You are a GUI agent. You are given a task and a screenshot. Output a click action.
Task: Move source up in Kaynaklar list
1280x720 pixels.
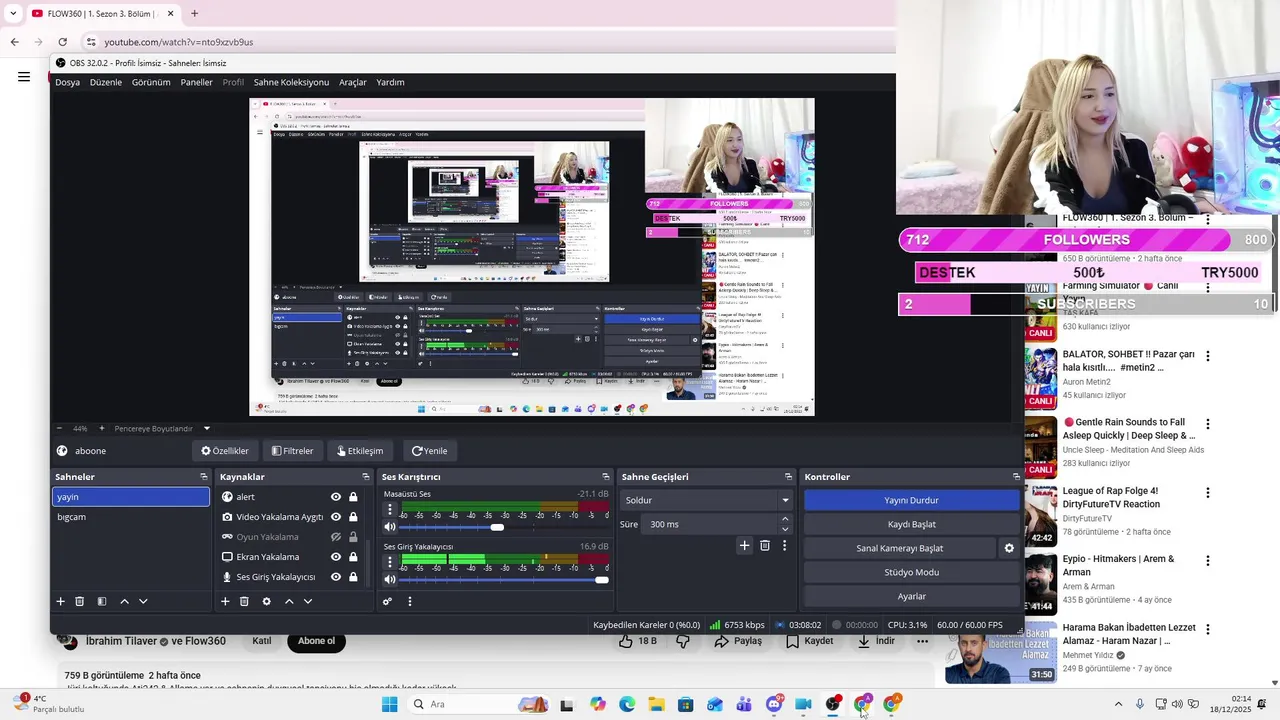(x=289, y=601)
